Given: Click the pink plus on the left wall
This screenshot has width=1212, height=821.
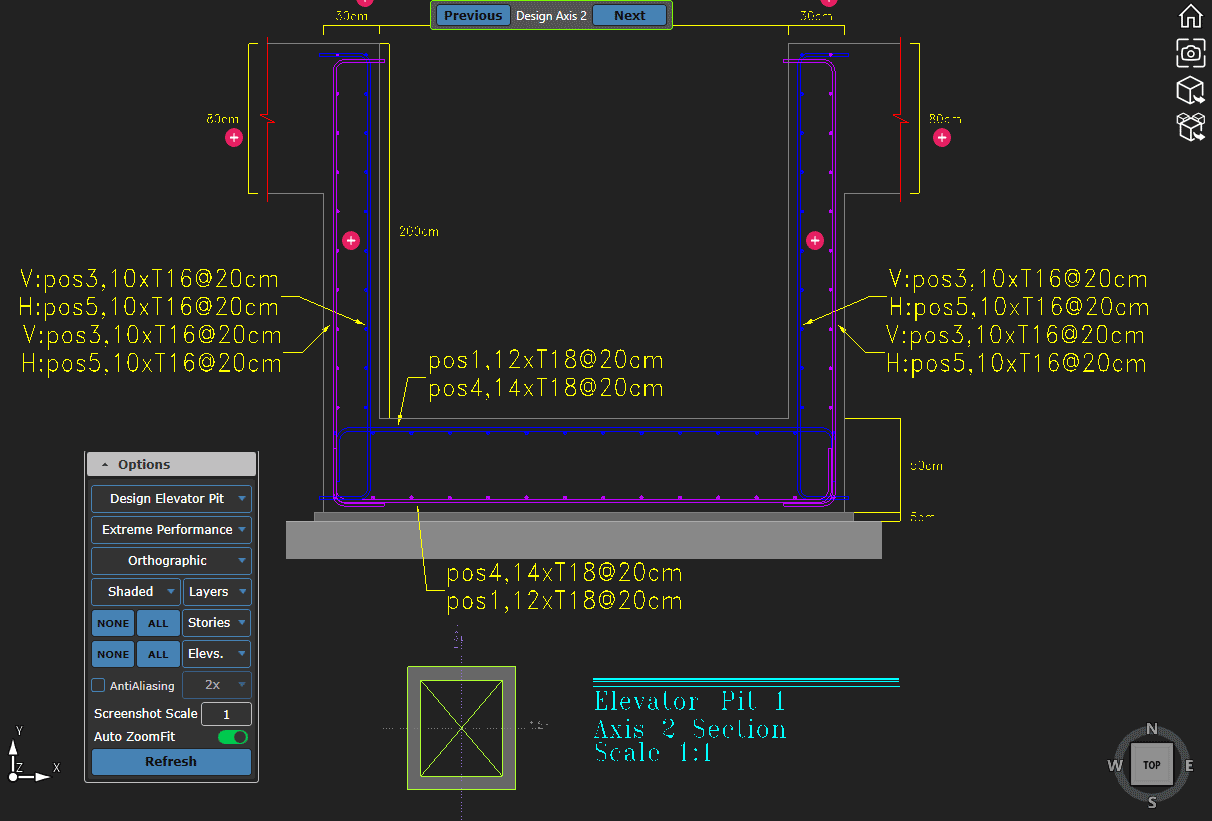Looking at the screenshot, I should (350, 240).
